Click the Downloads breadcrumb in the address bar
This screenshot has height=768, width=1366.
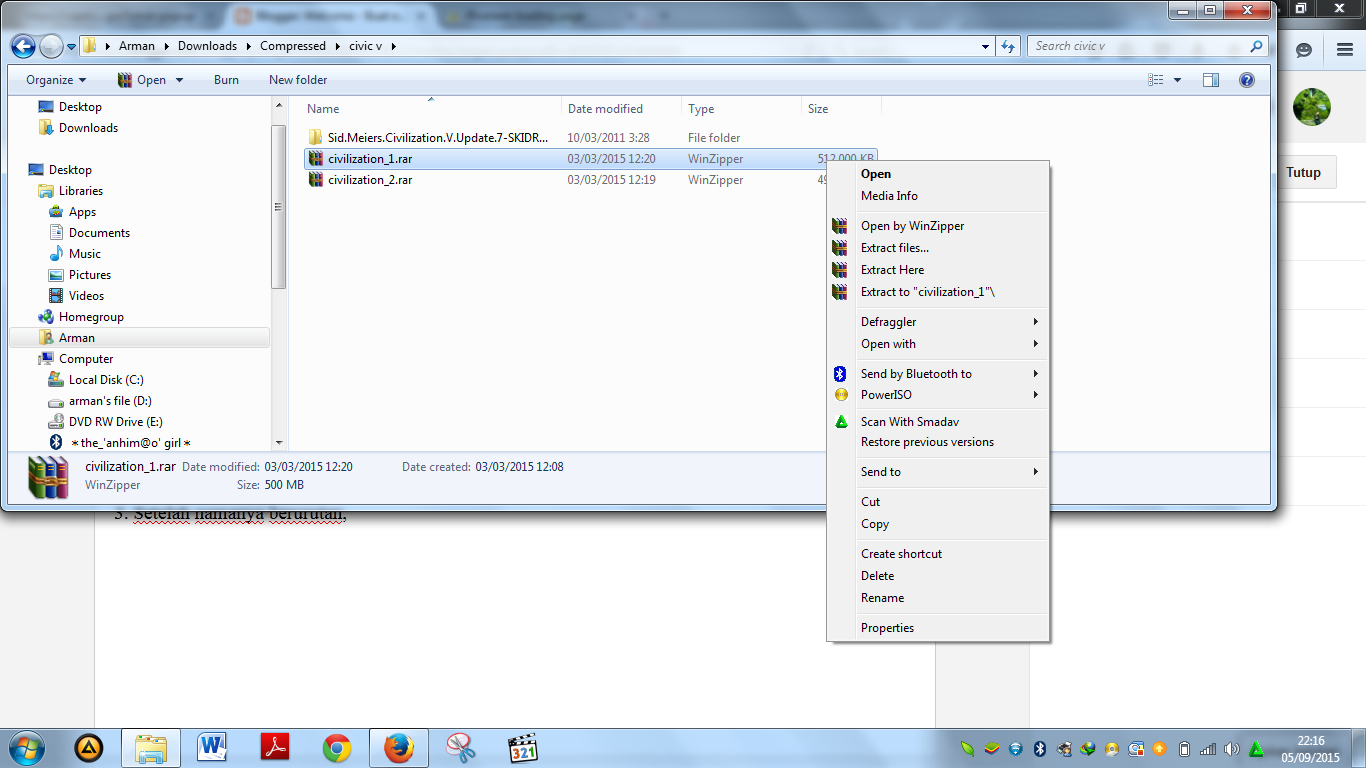coord(208,46)
